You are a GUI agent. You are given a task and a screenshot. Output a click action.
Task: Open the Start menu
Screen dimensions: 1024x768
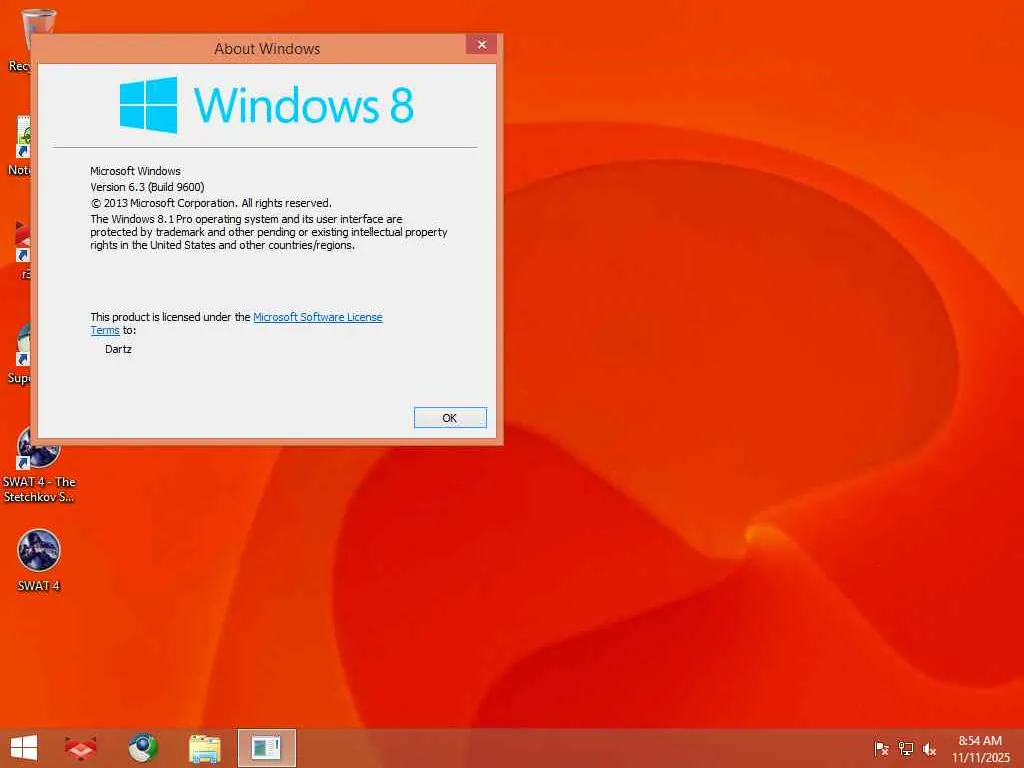[x=24, y=748]
